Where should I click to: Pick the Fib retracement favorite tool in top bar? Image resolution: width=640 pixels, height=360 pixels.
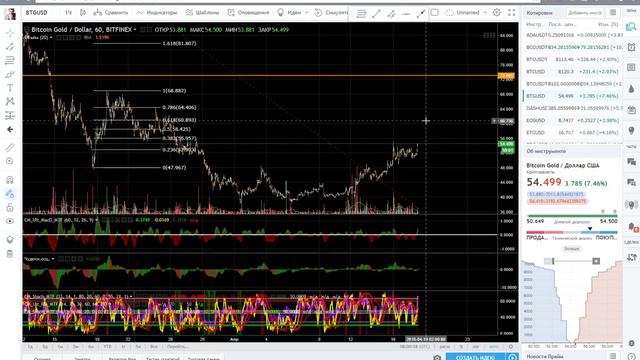[361, 13]
